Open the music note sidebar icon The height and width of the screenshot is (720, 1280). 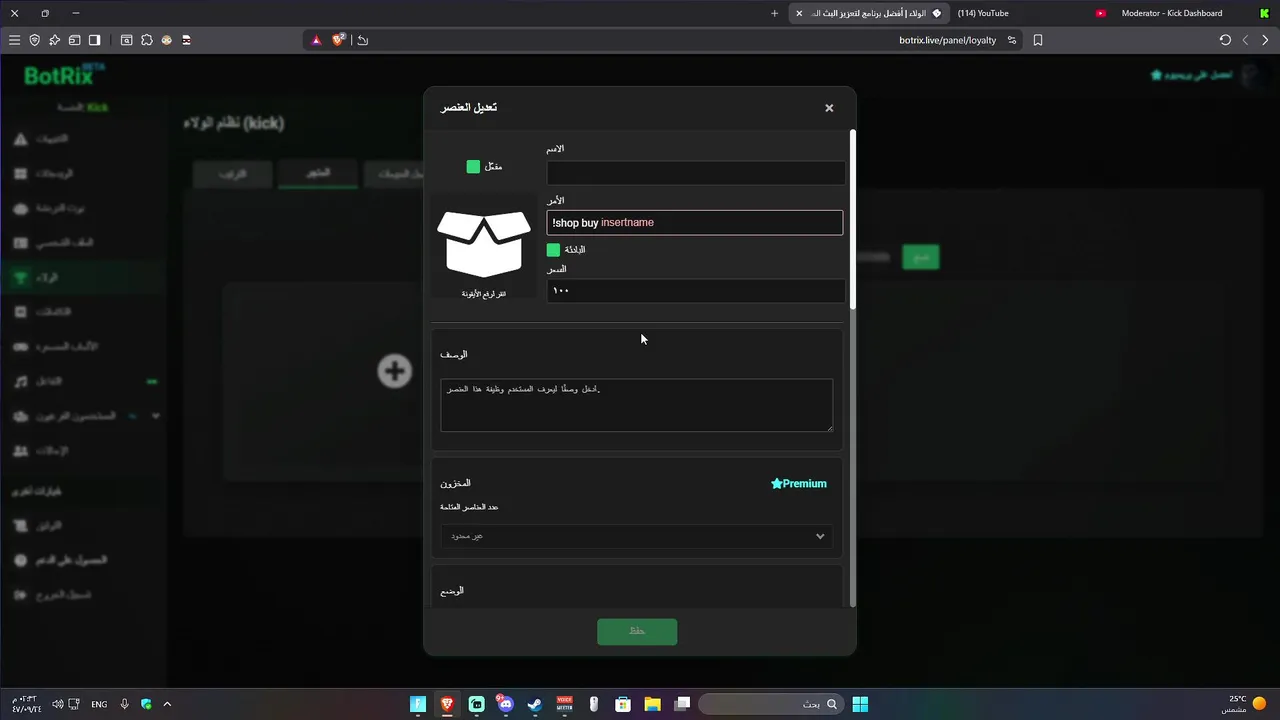point(20,382)
